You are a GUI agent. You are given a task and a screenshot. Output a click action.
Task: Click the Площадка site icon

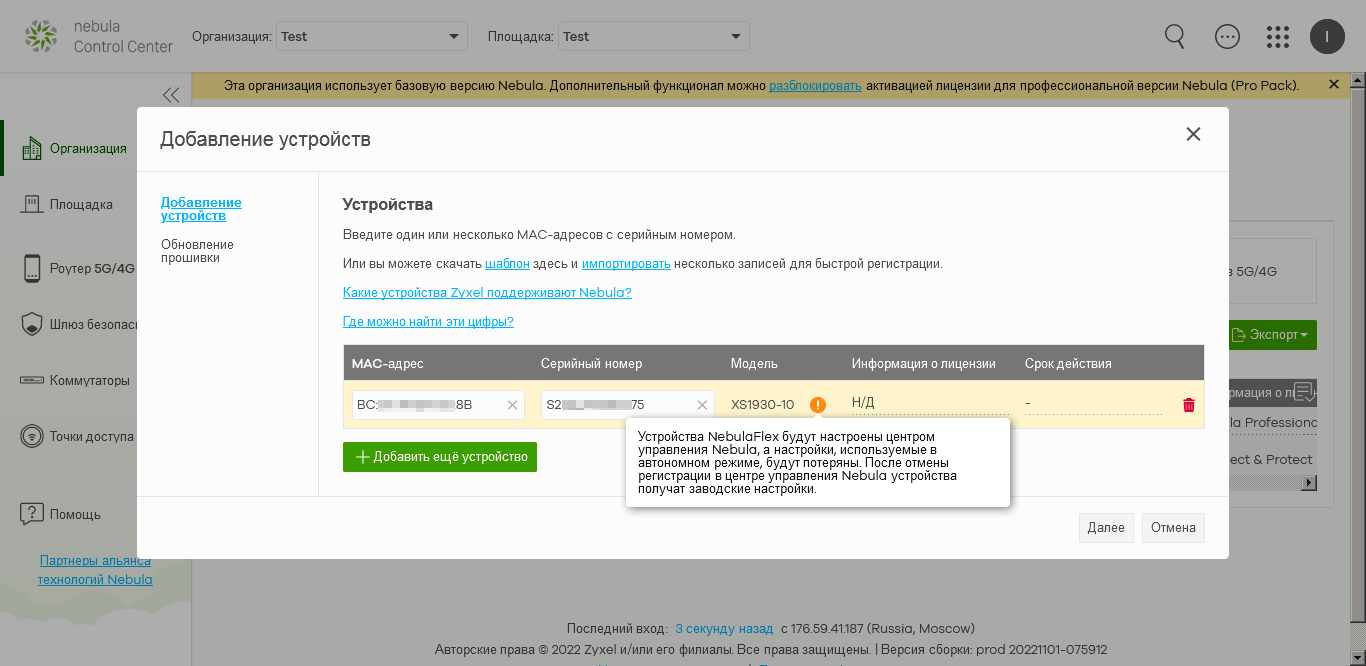pos(32,204)
